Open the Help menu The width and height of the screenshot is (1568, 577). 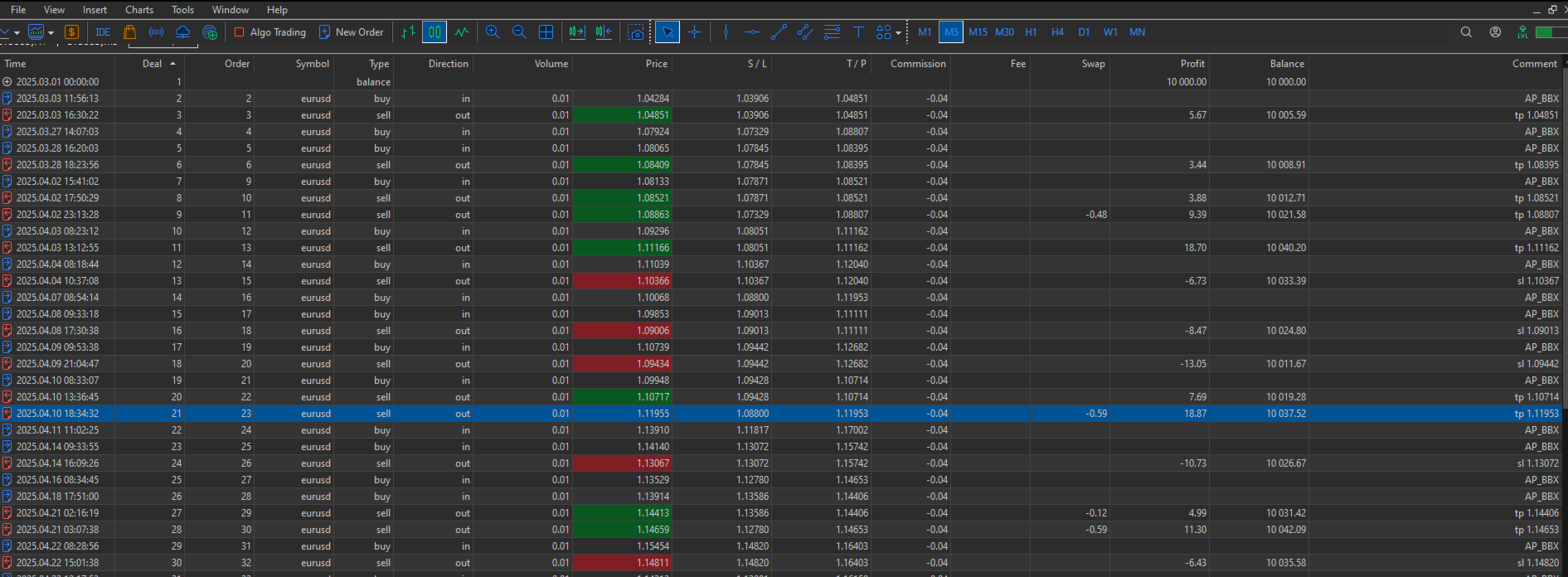[x=277, y=10]
